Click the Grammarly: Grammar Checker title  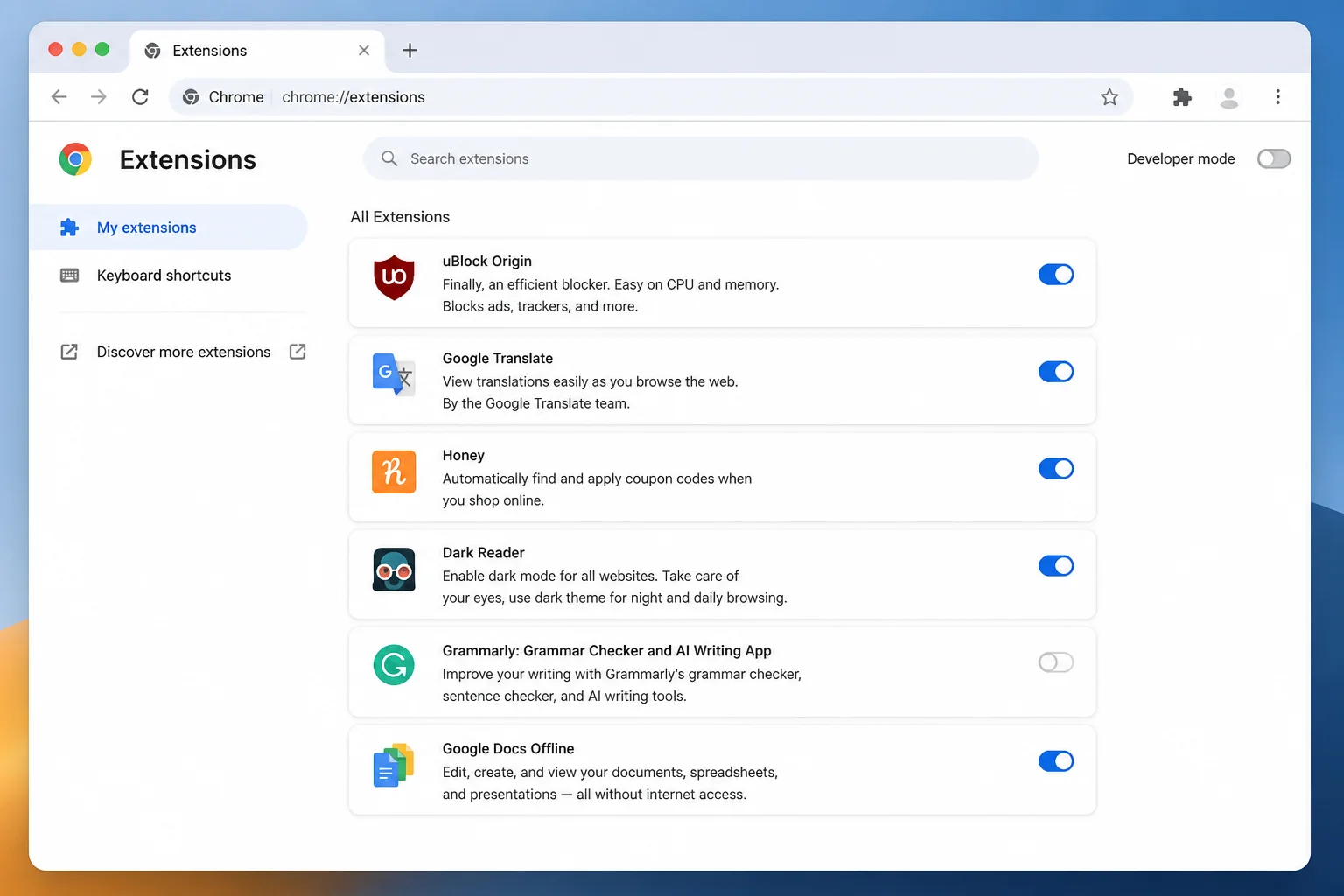coord(607,650)
